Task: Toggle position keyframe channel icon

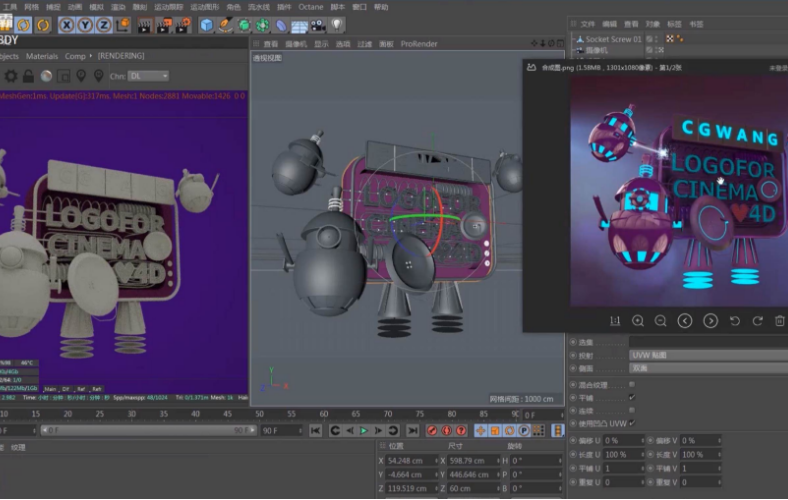Action: (480, 431)
